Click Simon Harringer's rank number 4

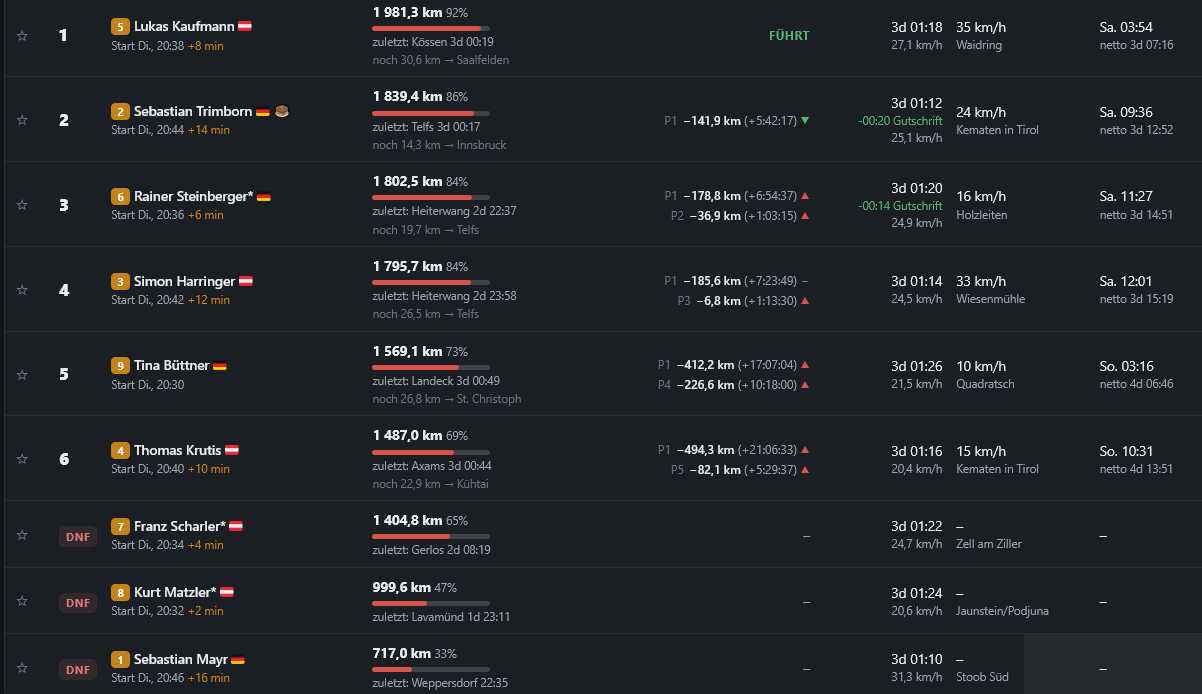tap(64, 290)
